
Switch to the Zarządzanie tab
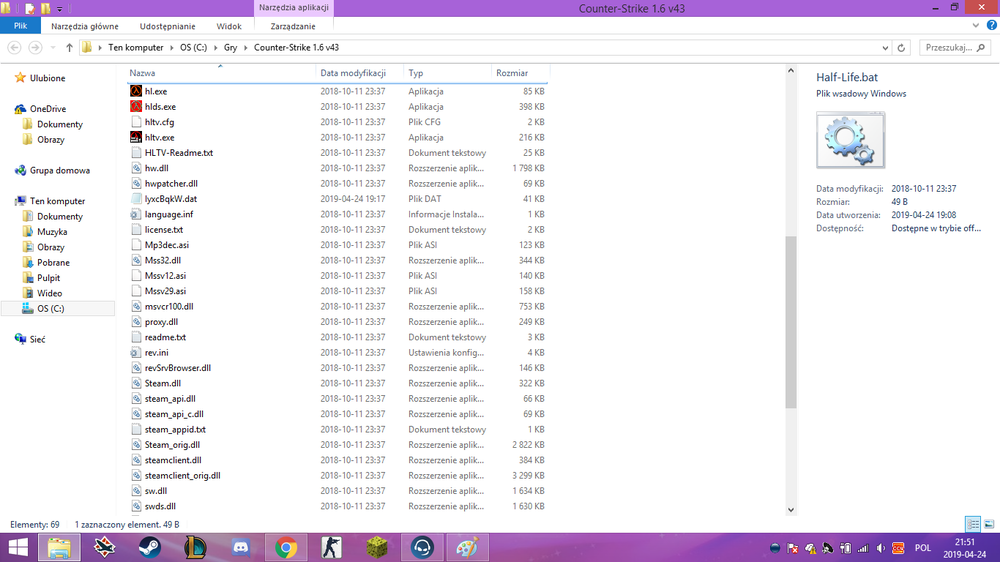[x=293, y=26]
